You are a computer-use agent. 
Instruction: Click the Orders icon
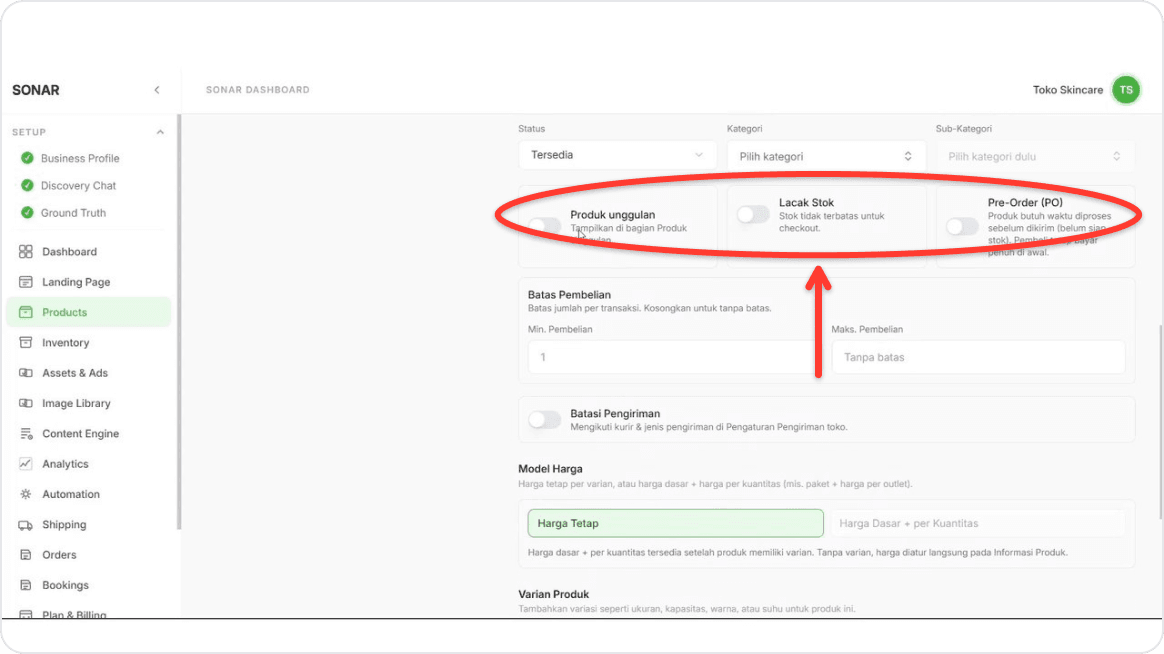point(26,555)
